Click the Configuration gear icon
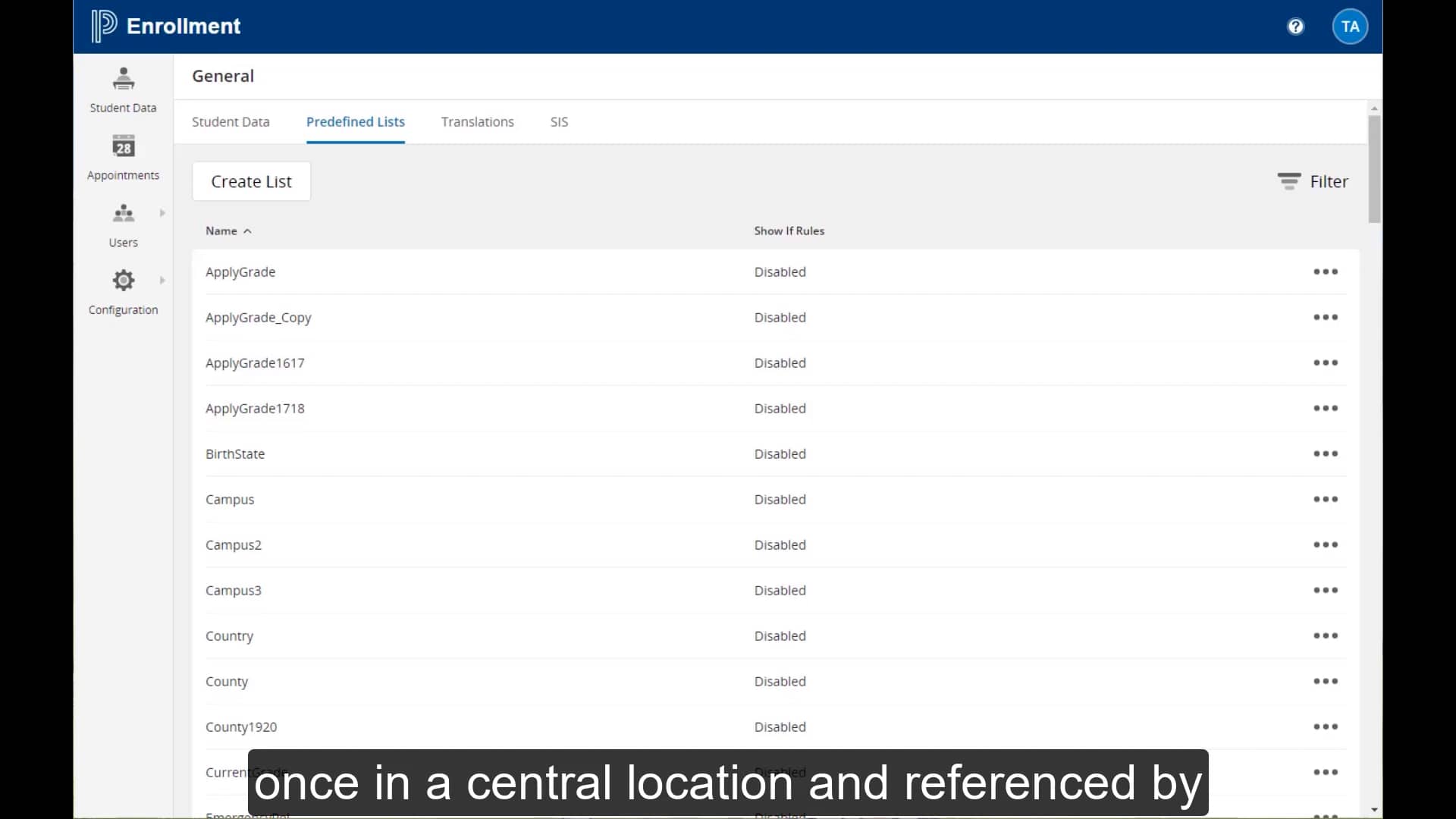1456x819 pixels. click(x=123, y=280)
